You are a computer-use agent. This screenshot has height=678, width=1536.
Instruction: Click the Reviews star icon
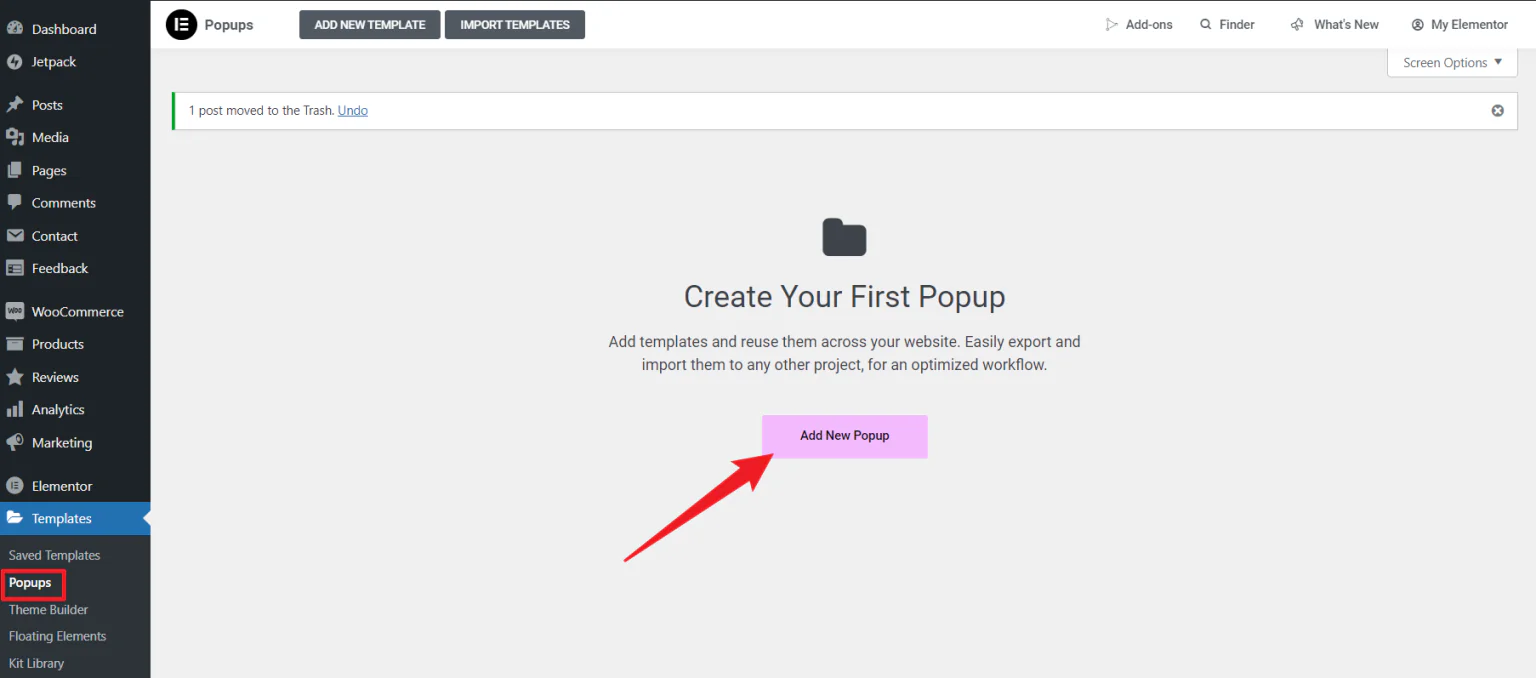coord(15,377)
